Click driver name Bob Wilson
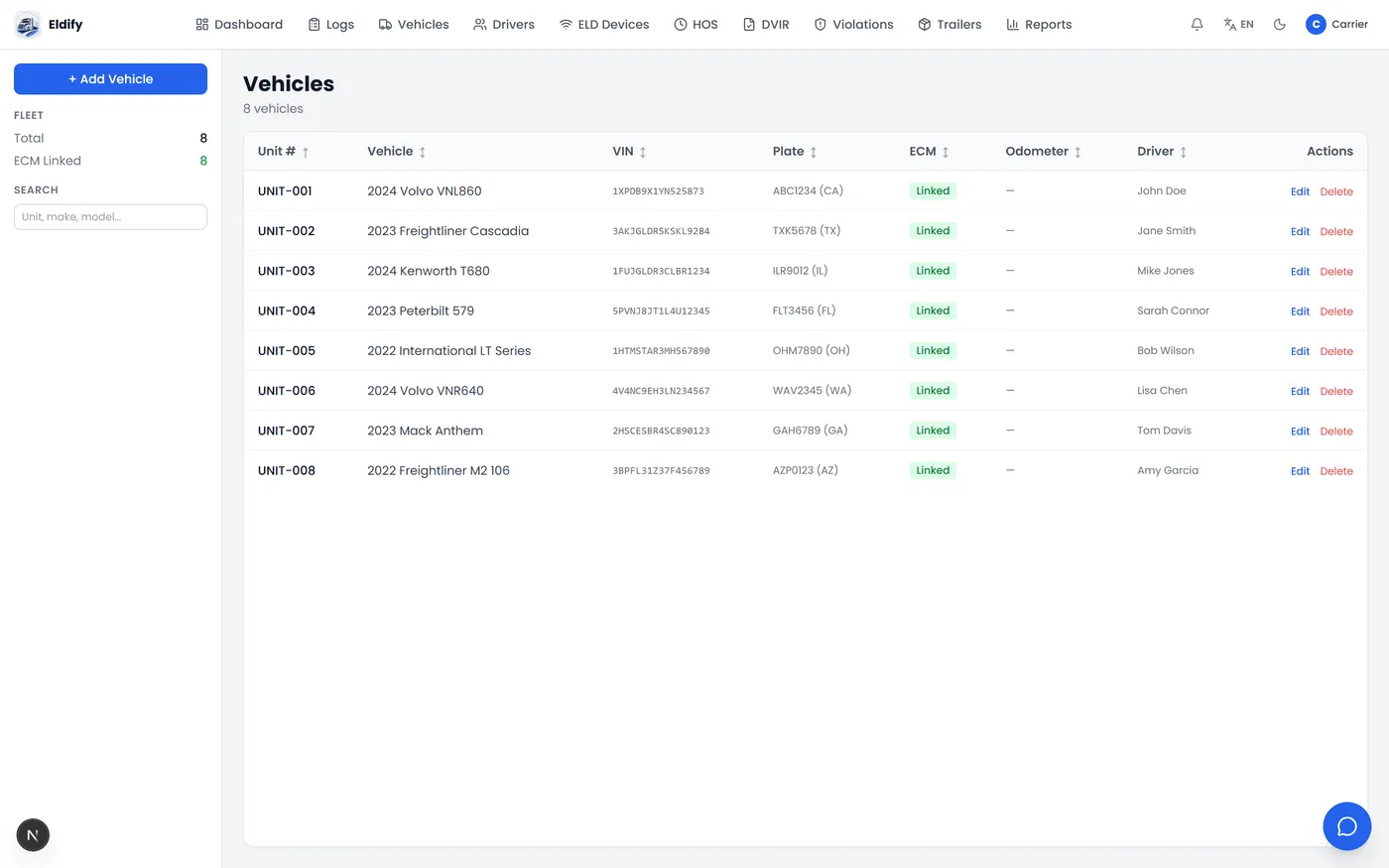The height and width of the screenshot is (868, 1389). coord(1166,350)
